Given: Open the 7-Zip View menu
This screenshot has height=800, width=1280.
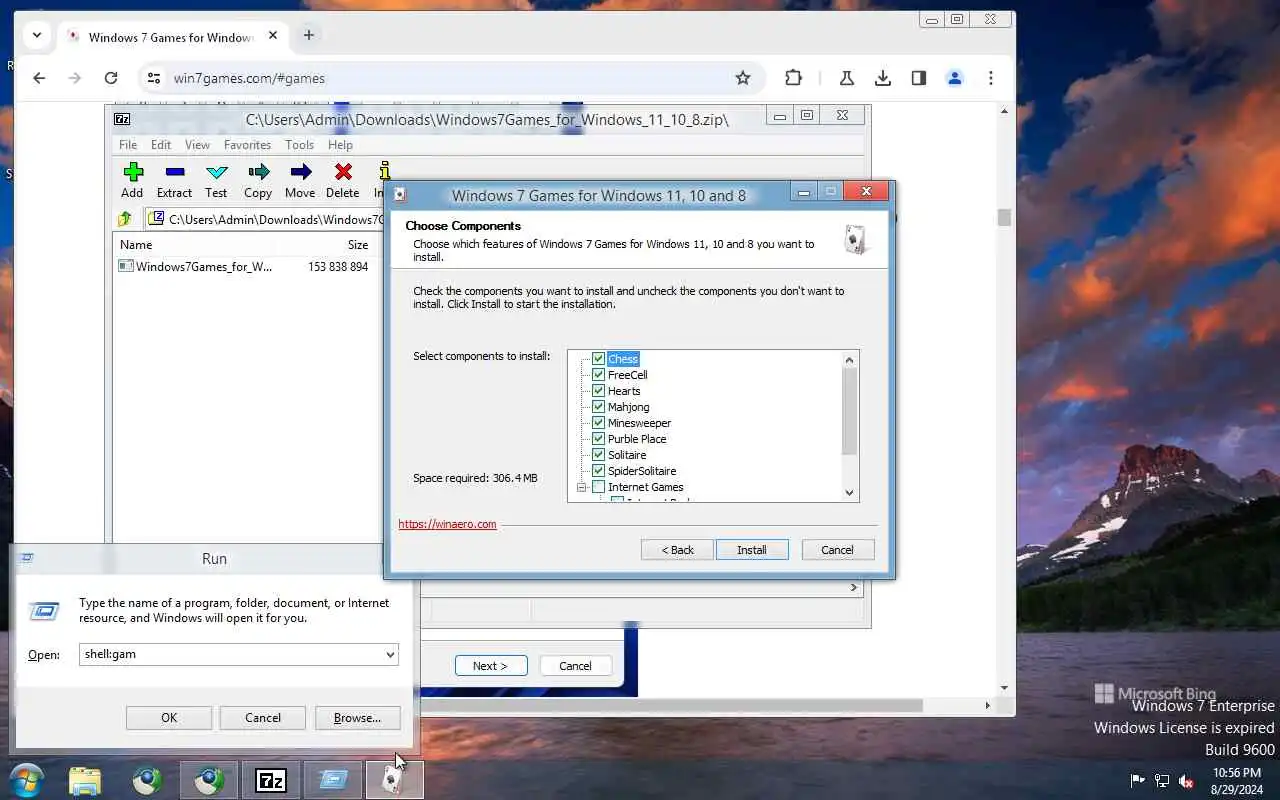Looking at the screenshot, I should tap(197, 145).
